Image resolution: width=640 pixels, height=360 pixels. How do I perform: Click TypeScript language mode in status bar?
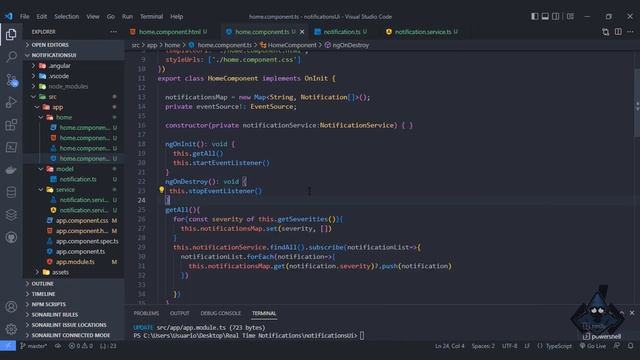pyautogui.click(x=558, y=346)
